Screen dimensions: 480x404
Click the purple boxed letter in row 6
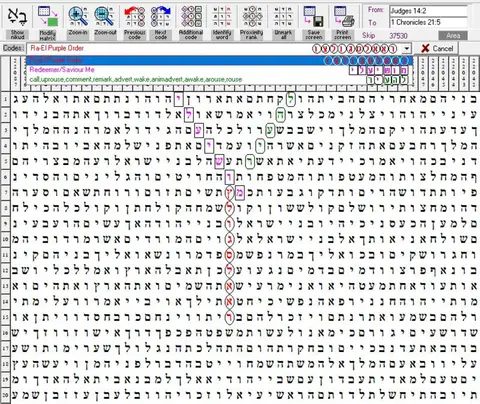pos(229,177)
